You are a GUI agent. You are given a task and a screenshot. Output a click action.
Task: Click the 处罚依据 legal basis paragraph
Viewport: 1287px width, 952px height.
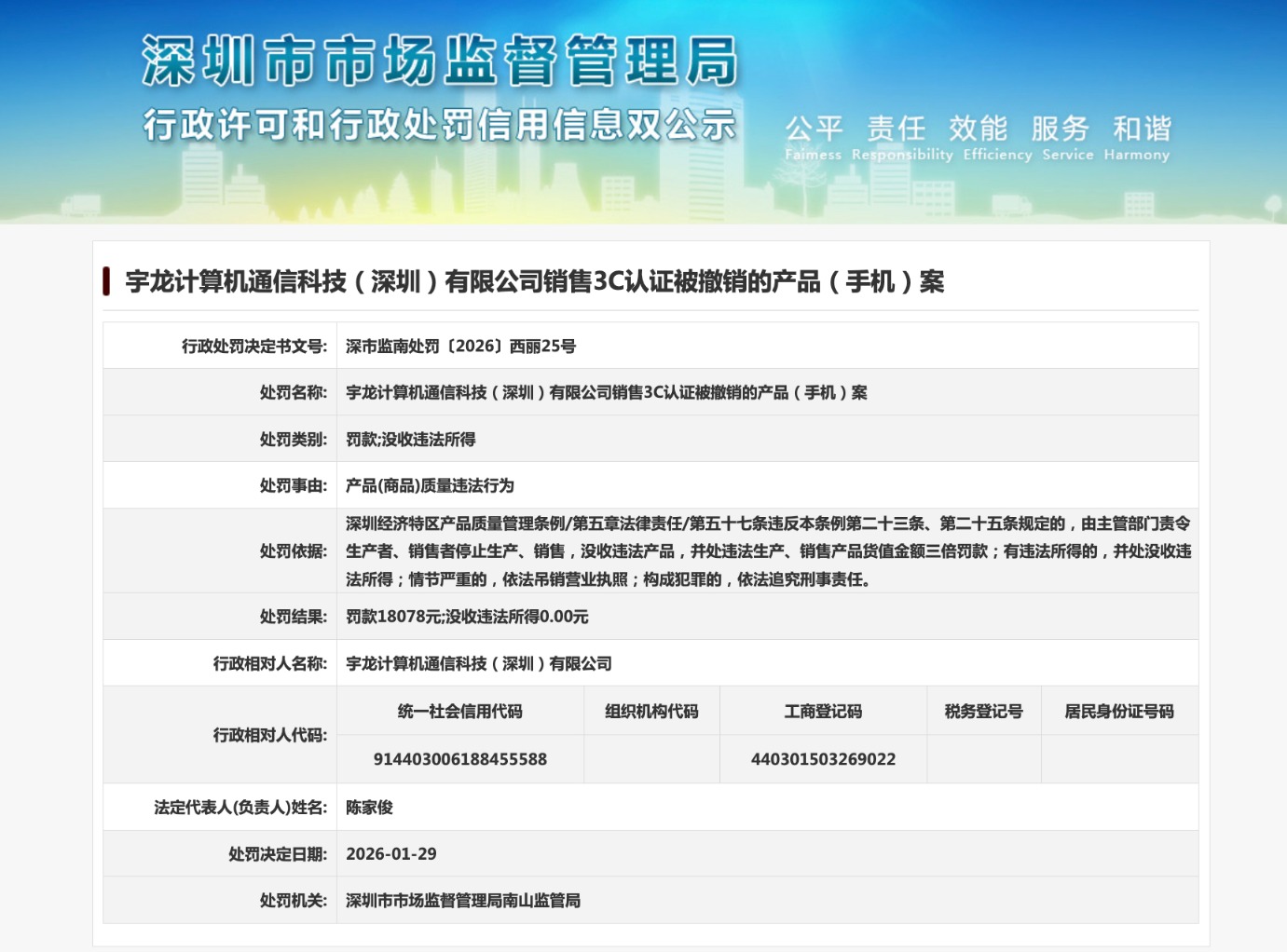767,551
